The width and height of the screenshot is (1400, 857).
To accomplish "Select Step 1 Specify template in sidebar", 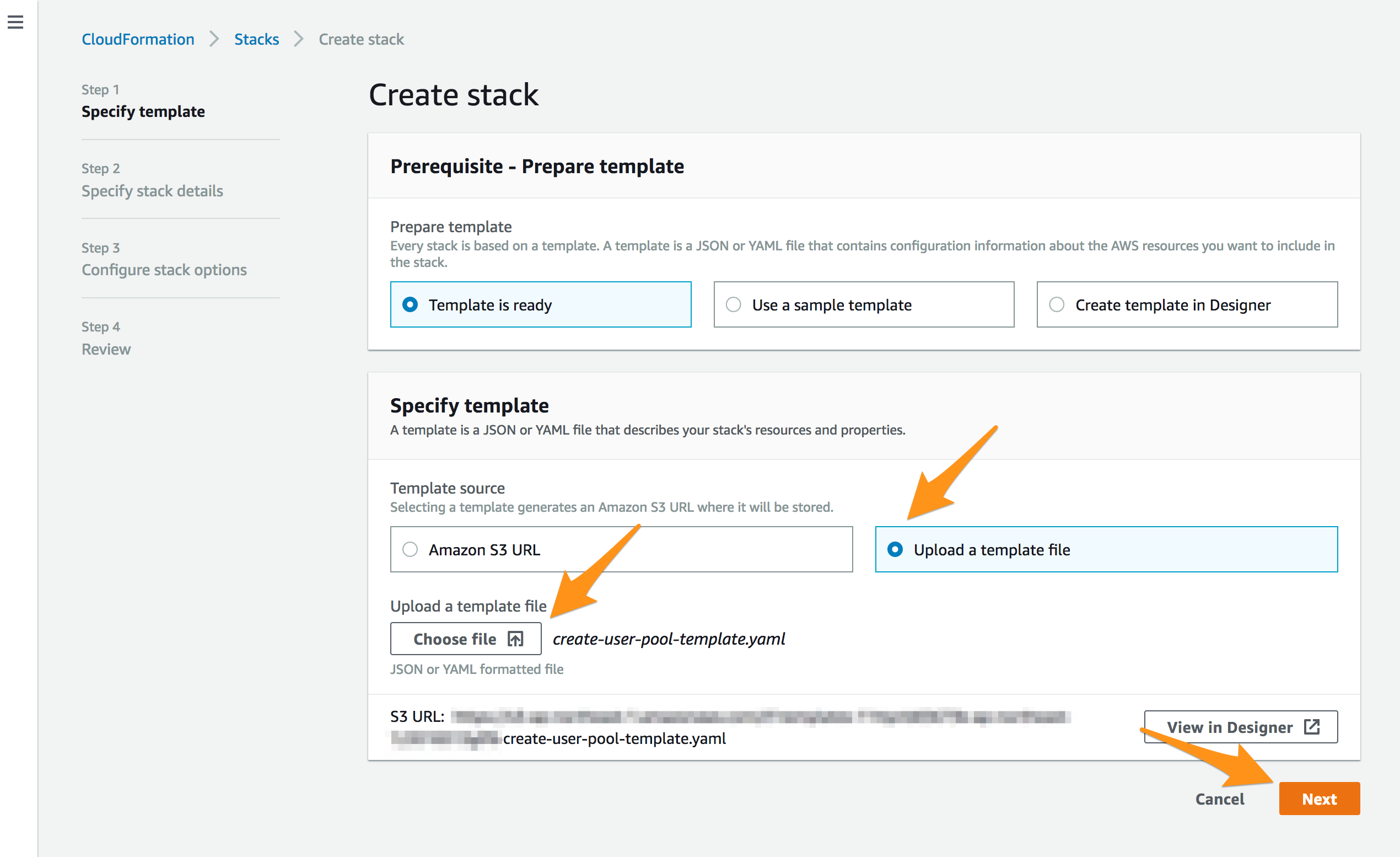I will click(143, 111).
